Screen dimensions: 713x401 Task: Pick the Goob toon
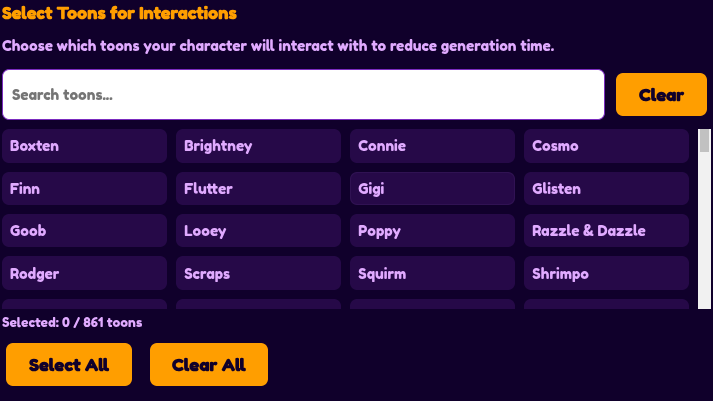coord(85,231)
